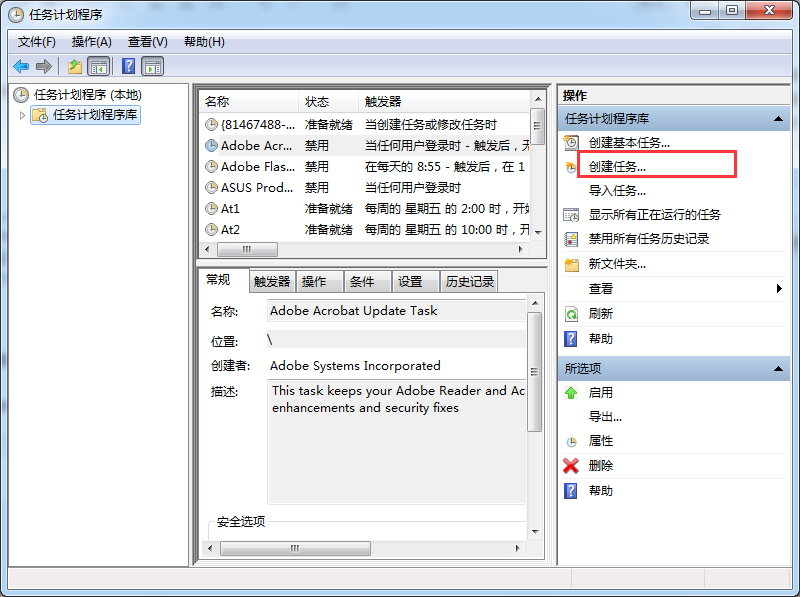The image size is (800, 597).
Task: Click 创建基本任务... action
Action: click(629, 143)
